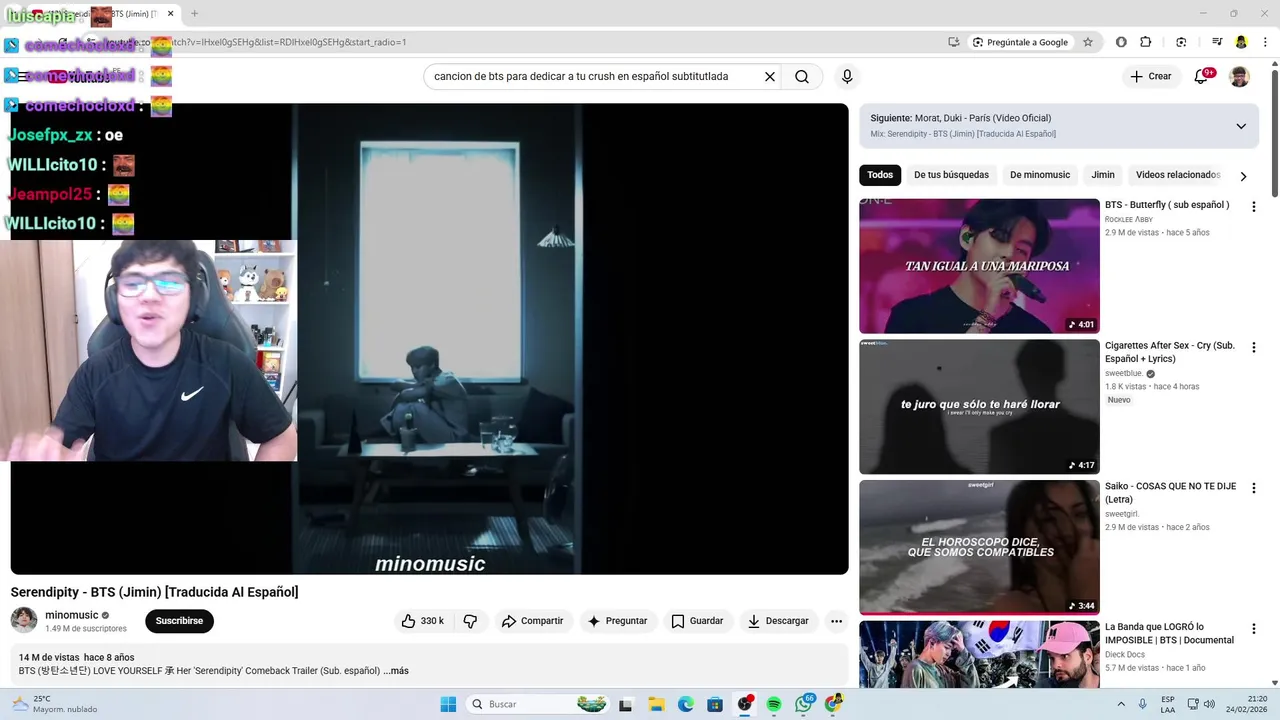Screen dimensions: 1280x720
Task: Expand the Siguiente mix playlist panel
Action: 1241,126
